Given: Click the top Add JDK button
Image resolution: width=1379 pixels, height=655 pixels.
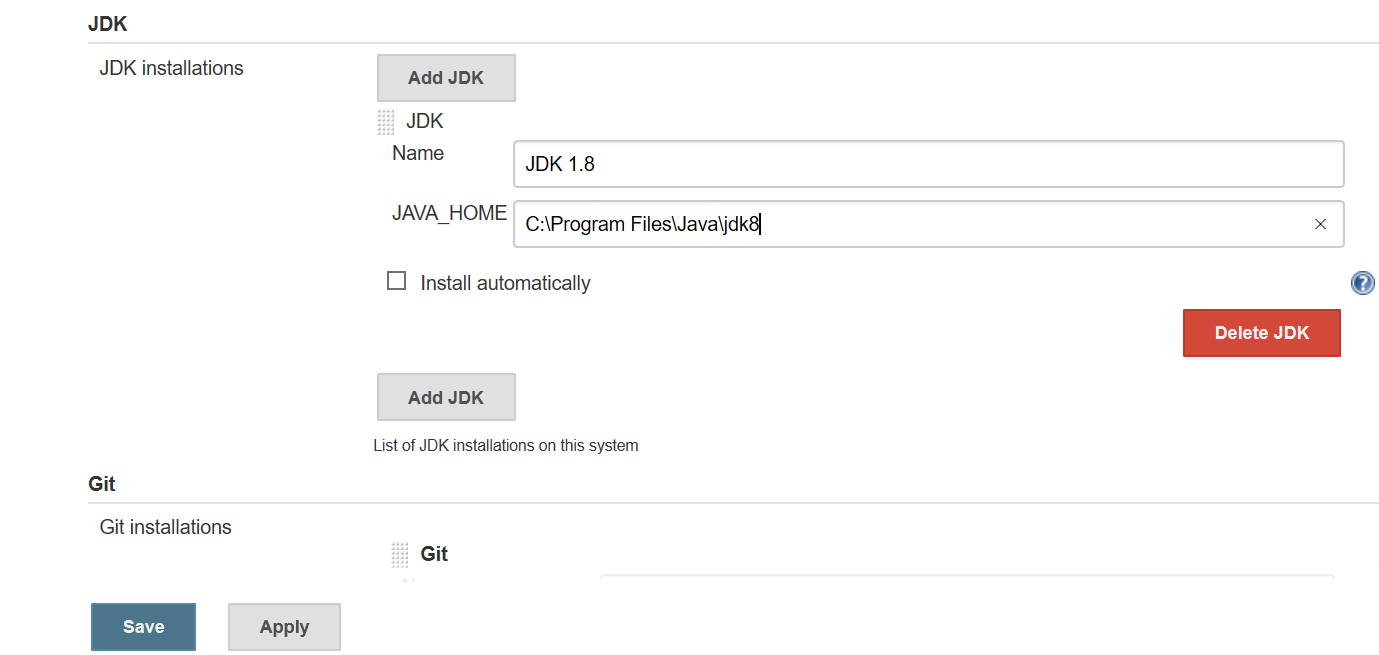Looking at the screenshot, I should [x=446, y=78].
